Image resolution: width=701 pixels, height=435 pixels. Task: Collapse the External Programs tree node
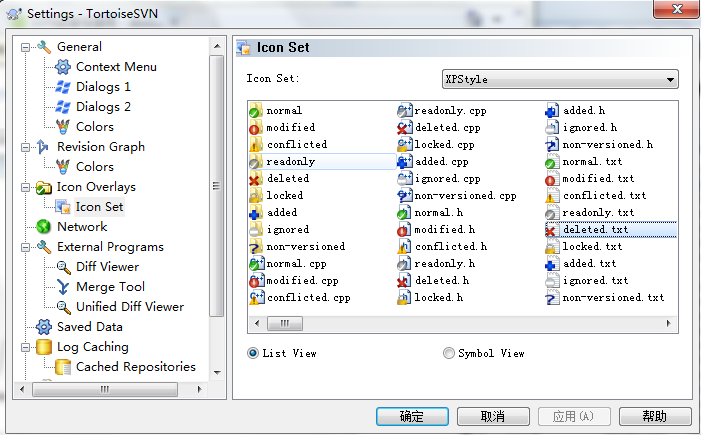pyautogui.click(x=25, y=247)
